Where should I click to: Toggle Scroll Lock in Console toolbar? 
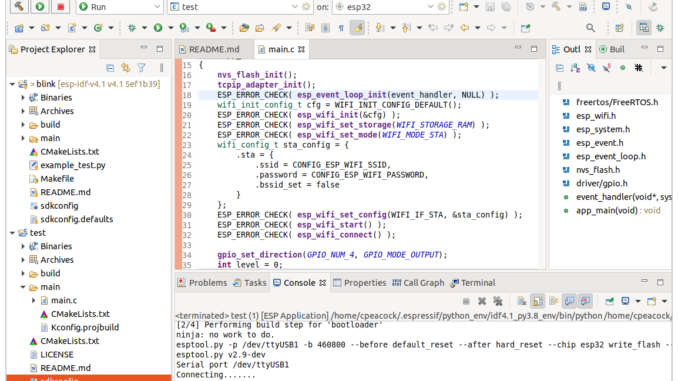click(537, 301)
